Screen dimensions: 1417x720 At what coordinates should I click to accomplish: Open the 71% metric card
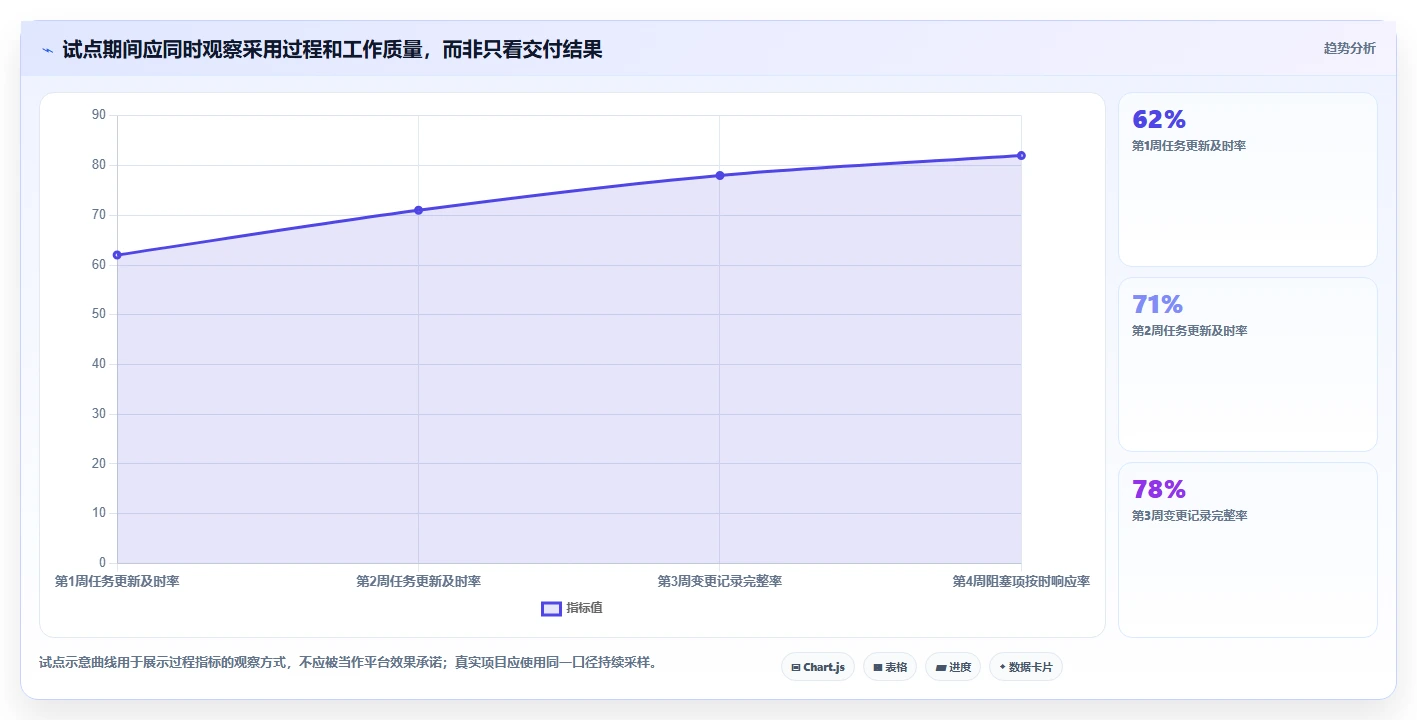1248,365
